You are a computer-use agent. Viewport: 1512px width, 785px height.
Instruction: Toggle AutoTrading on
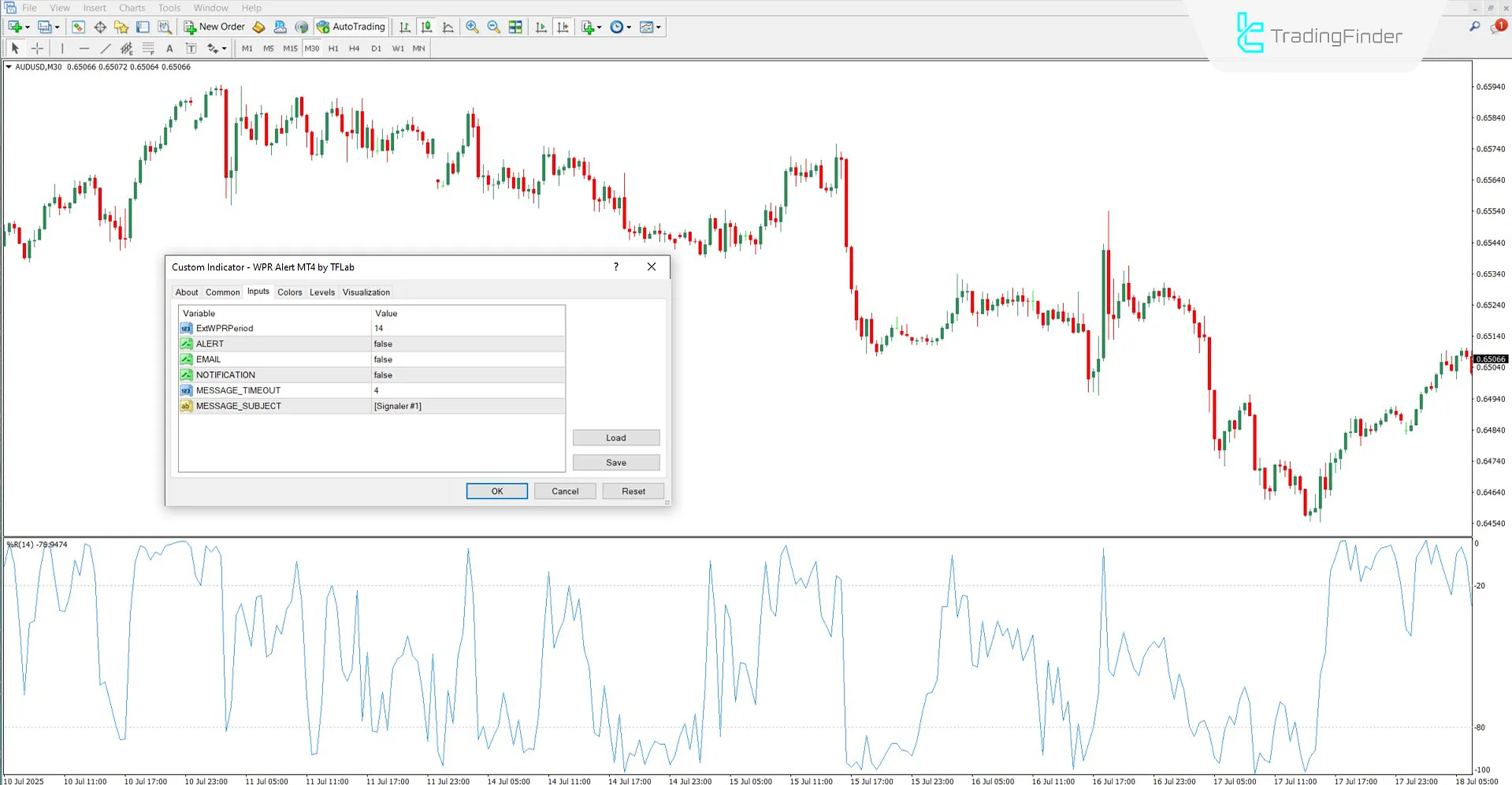click(351, 26)
